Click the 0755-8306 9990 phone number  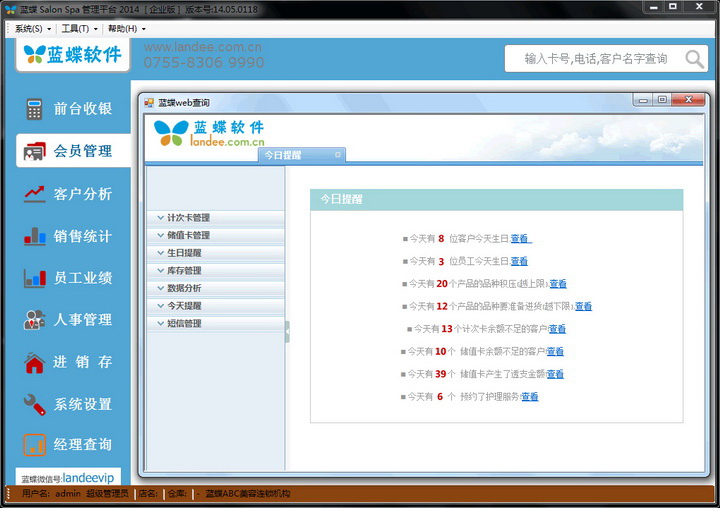(204, 62)
